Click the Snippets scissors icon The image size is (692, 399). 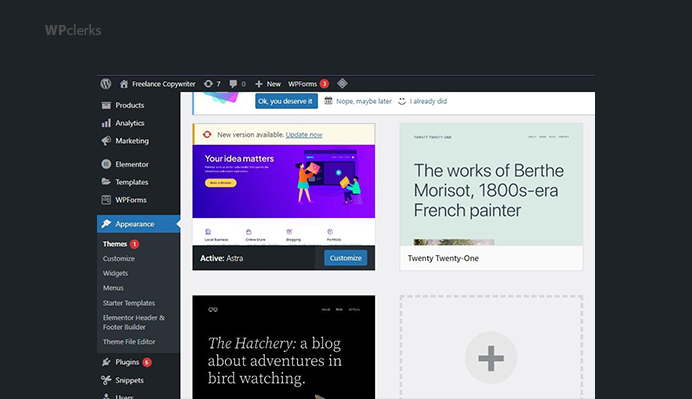[106, 380]
